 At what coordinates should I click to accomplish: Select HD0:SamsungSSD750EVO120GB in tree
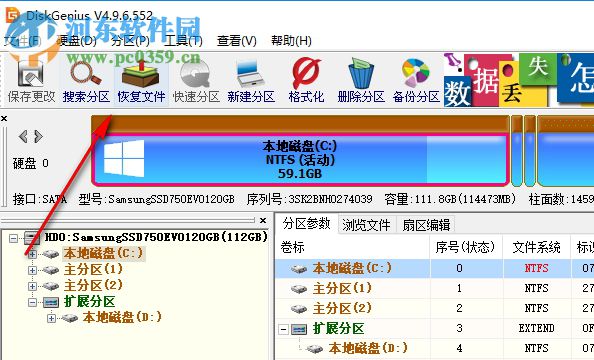(x=156, y=238)
